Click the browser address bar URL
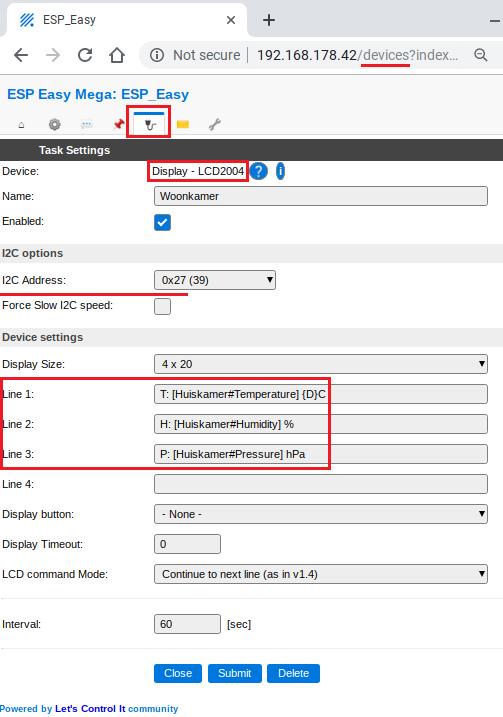Image resolution: width=503 pixels, height=717 pixels. click(x=357, y=55)
